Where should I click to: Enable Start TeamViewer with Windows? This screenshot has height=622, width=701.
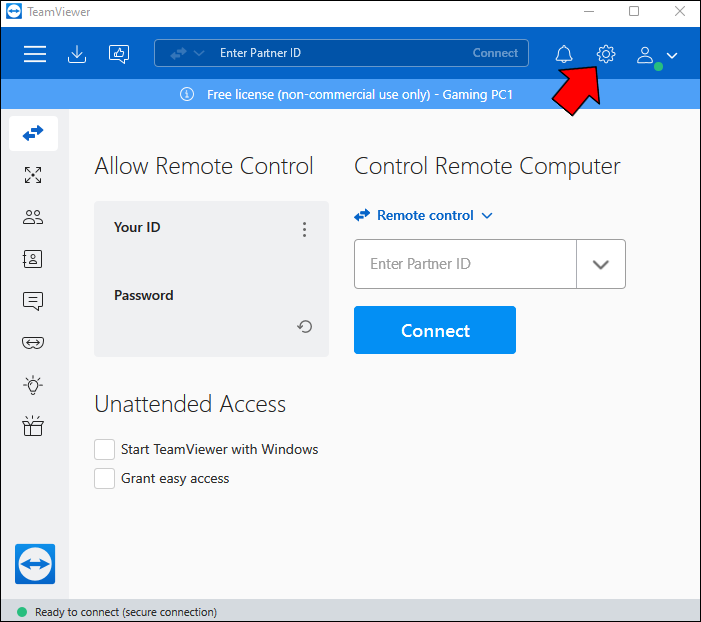[x=104, y=449]
